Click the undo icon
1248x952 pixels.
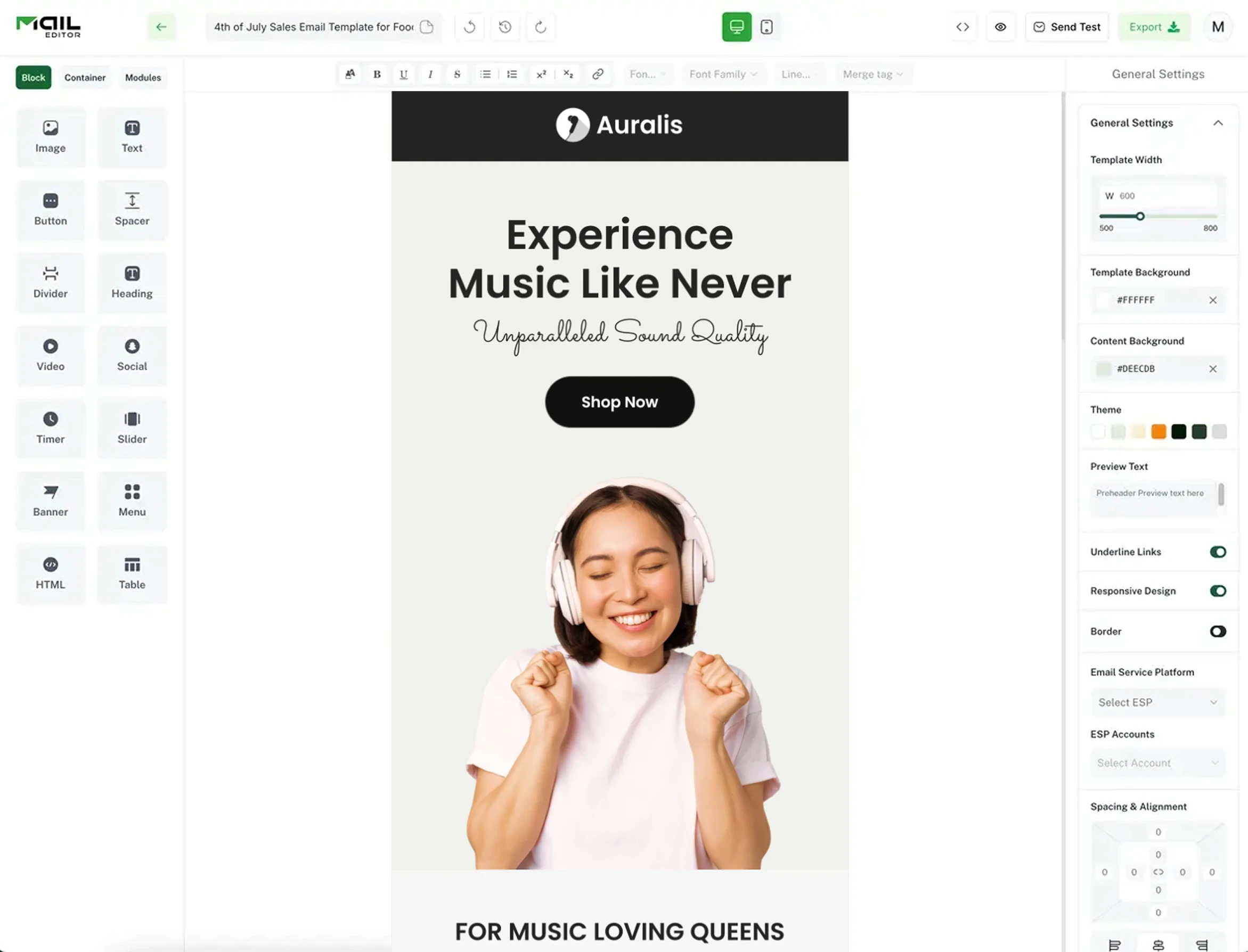[469, 27]
